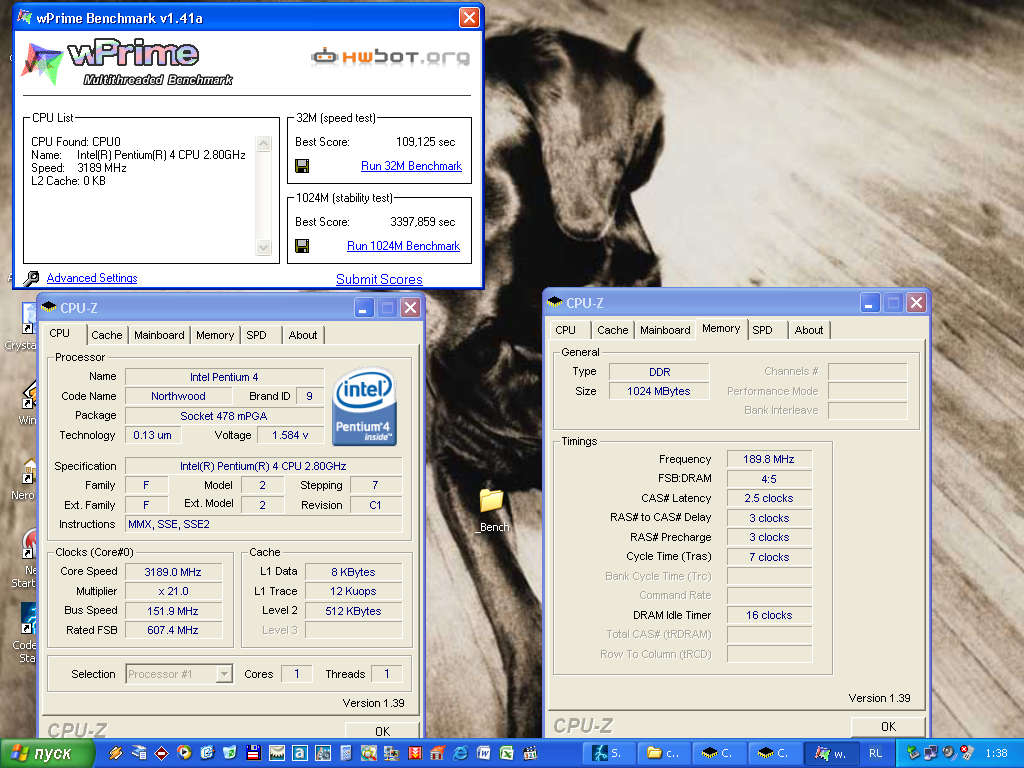Open About tab in right CPU-Z window

click(808, 330)
